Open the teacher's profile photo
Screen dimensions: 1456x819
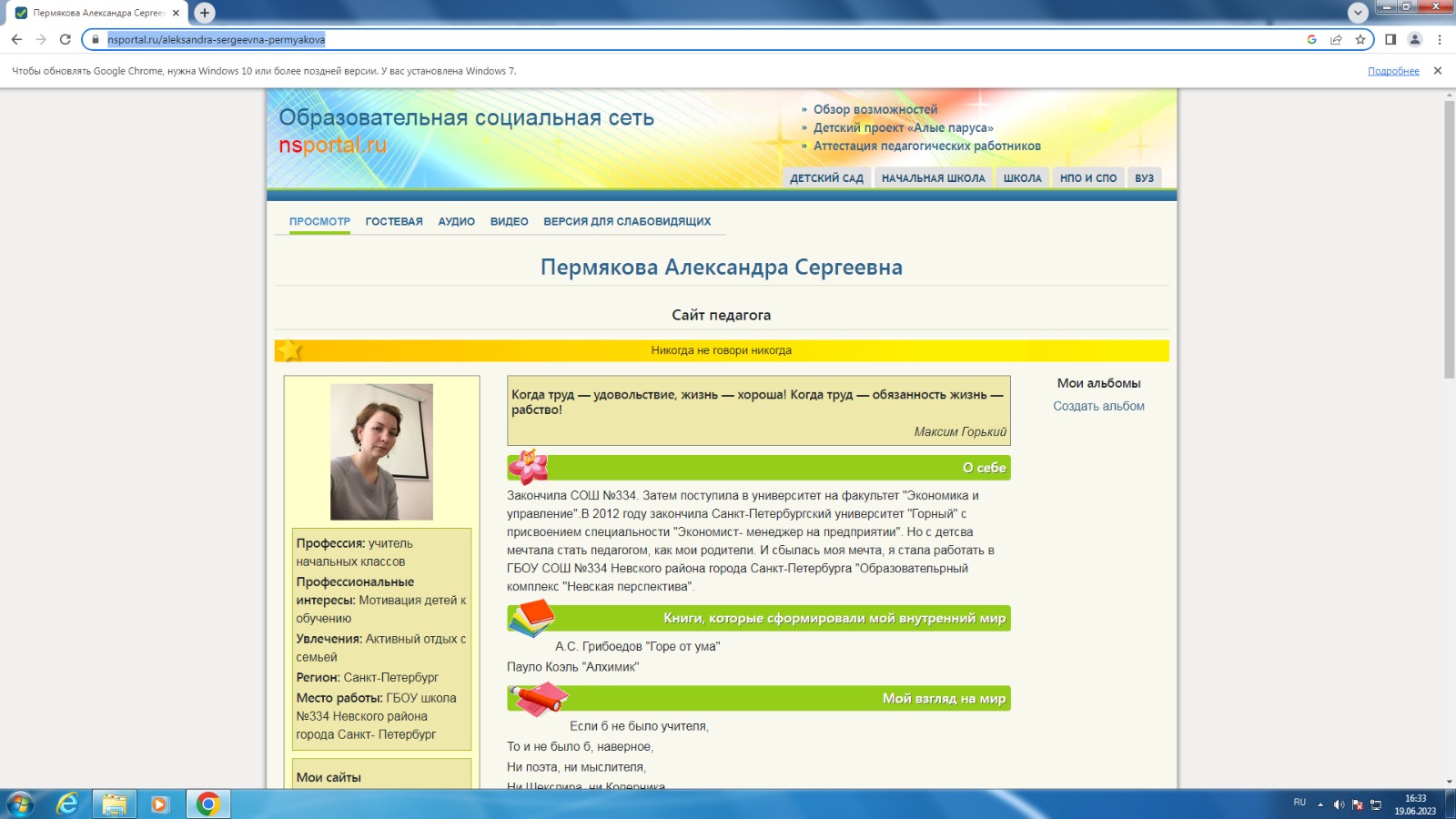tap(381, 451)
